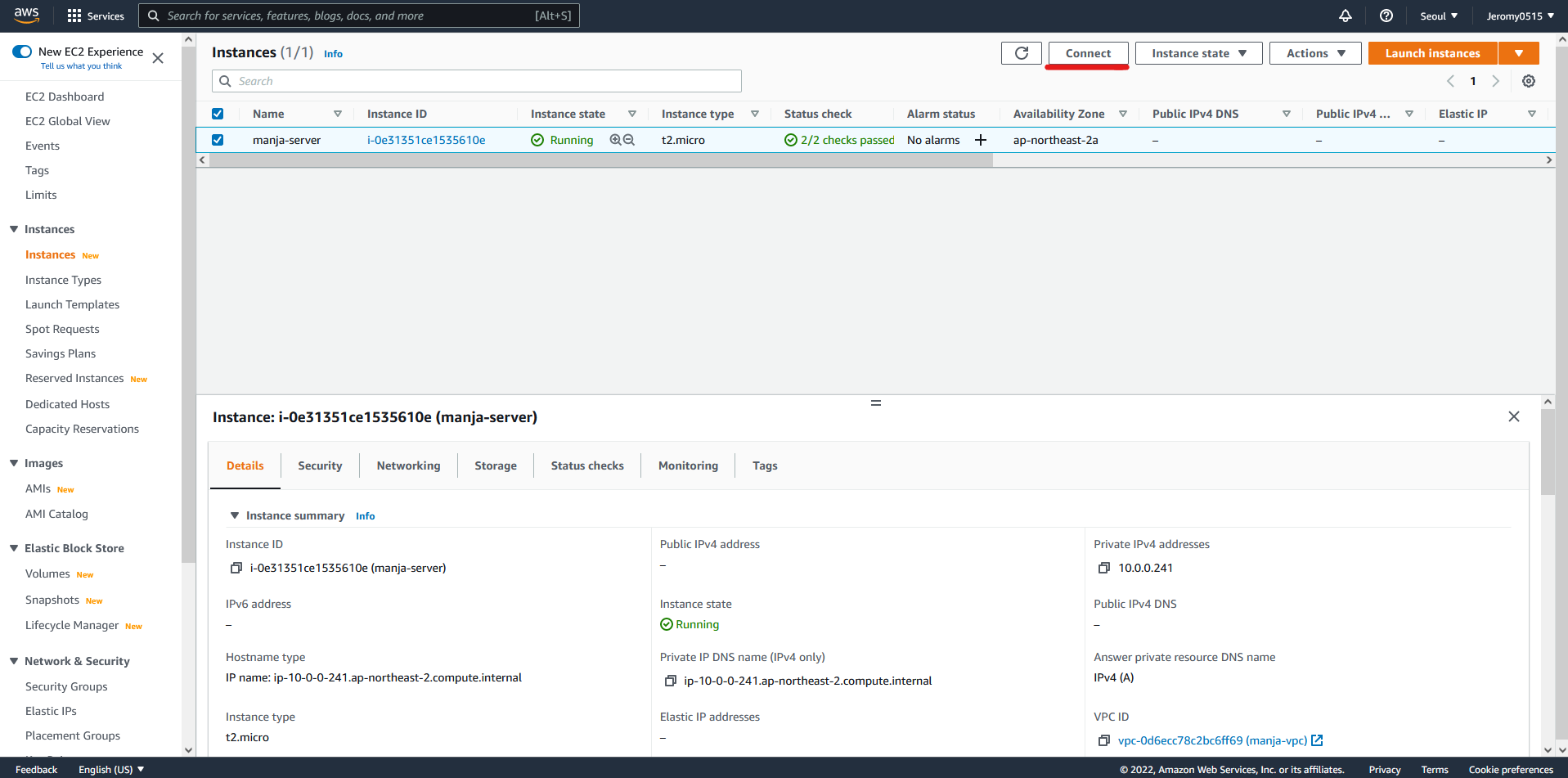Screen dimensions: 1568x778
Task: Switch to the Status checks tab
Action: (587, 465)
